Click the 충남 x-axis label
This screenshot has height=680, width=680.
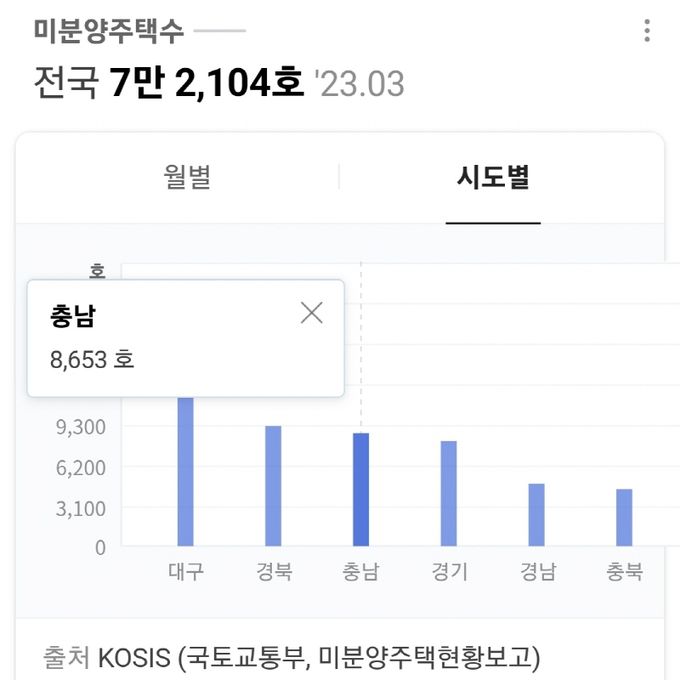[x=361, y=571]
